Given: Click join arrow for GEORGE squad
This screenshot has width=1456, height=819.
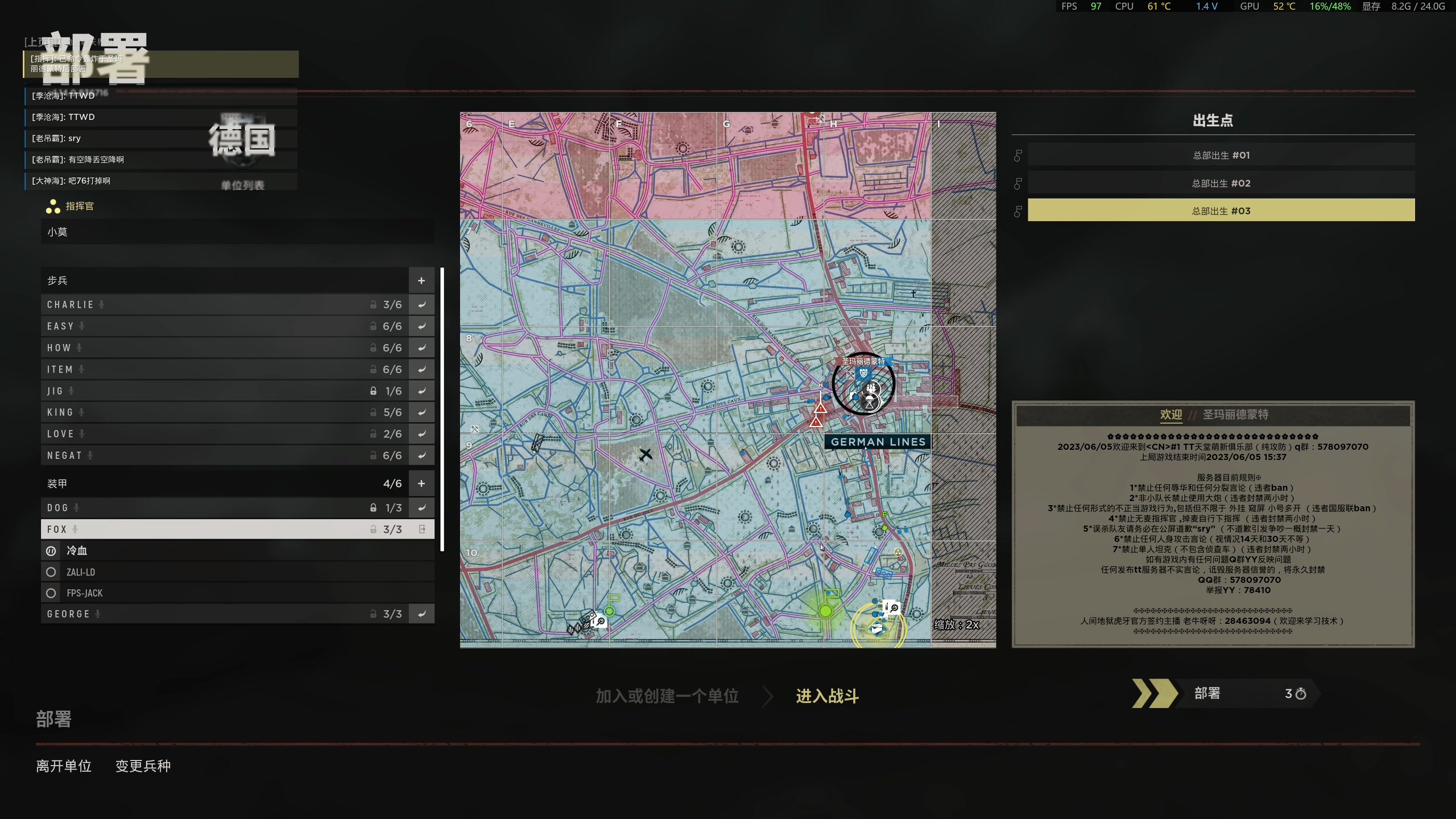Looking at the screenshot, I should click(421, 614).
